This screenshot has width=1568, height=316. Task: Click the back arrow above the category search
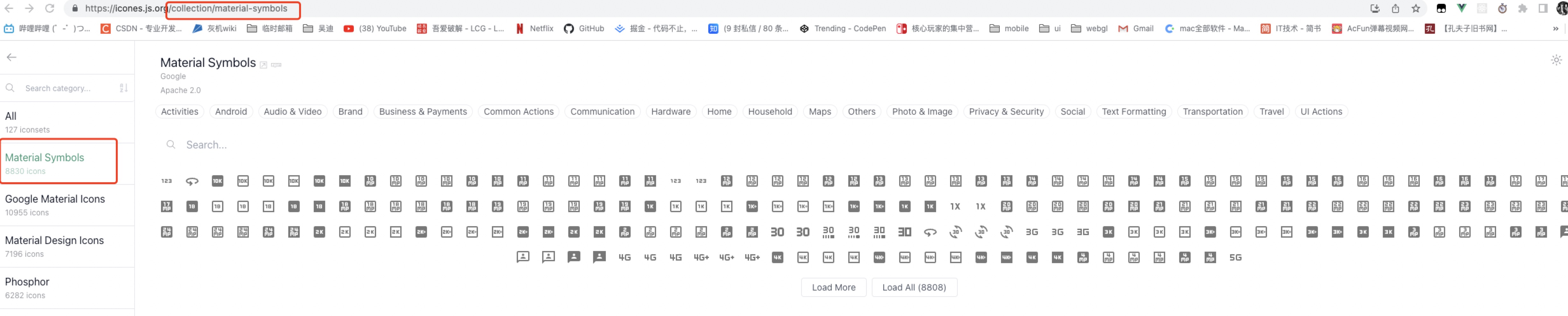(11, 57)
